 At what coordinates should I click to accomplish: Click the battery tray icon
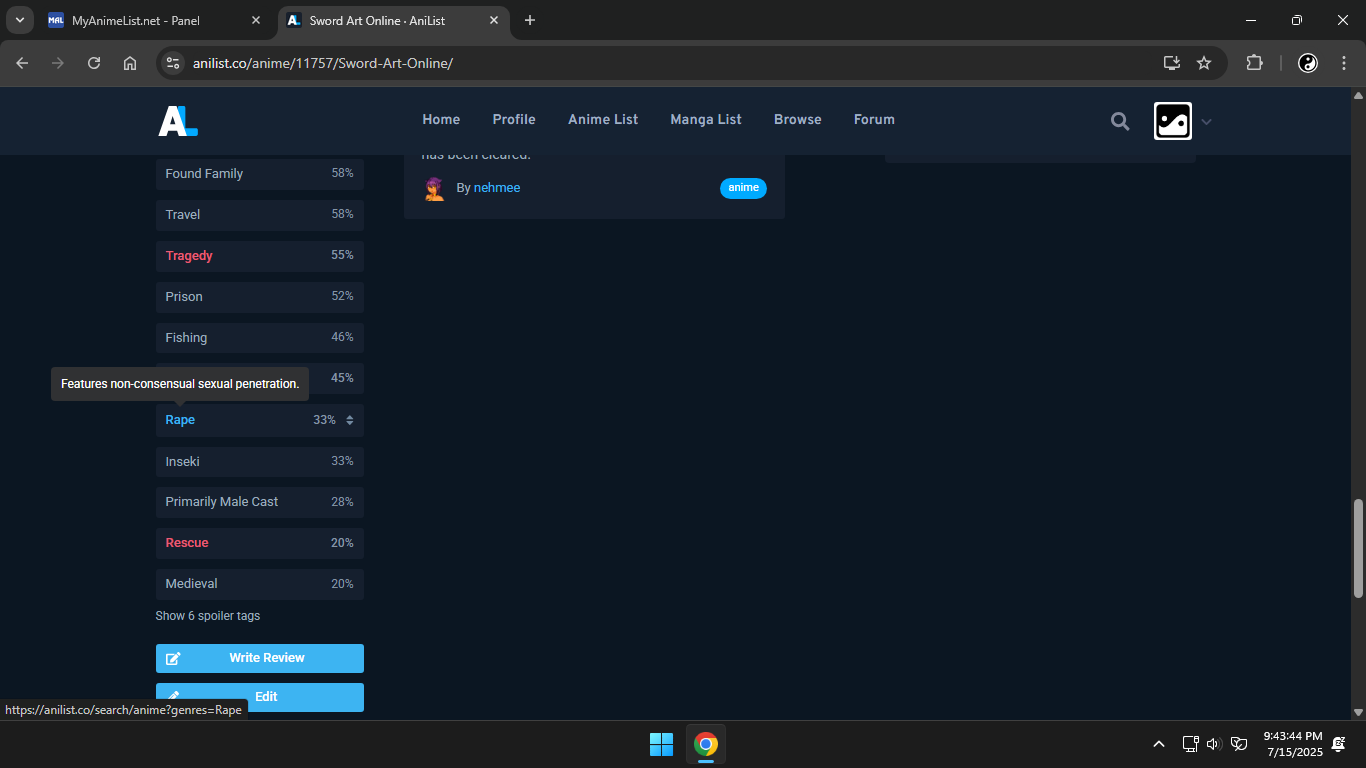pyautogui.click(x=1239, y=744)
